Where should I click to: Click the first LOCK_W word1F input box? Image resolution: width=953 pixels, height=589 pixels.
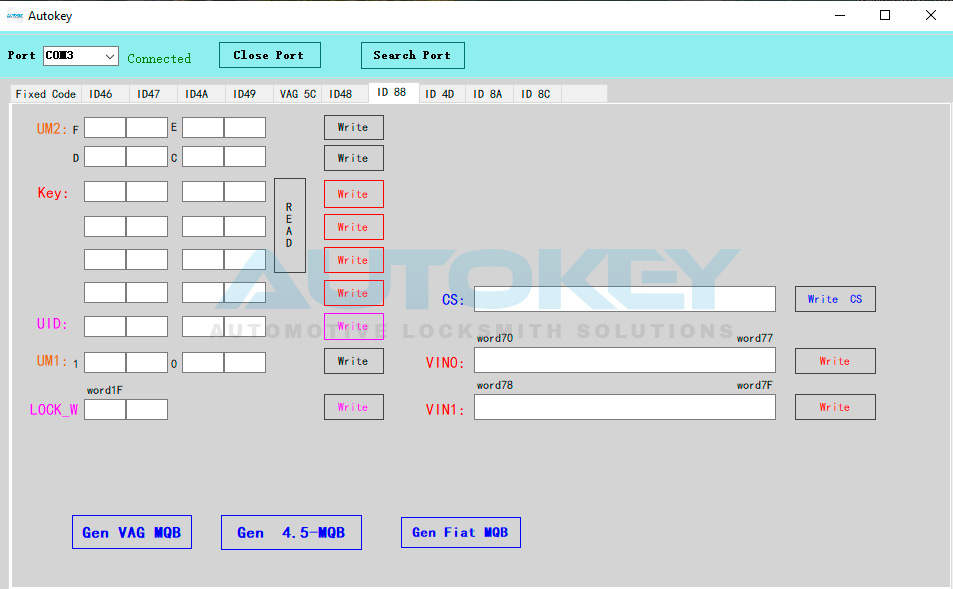(105, 409)
